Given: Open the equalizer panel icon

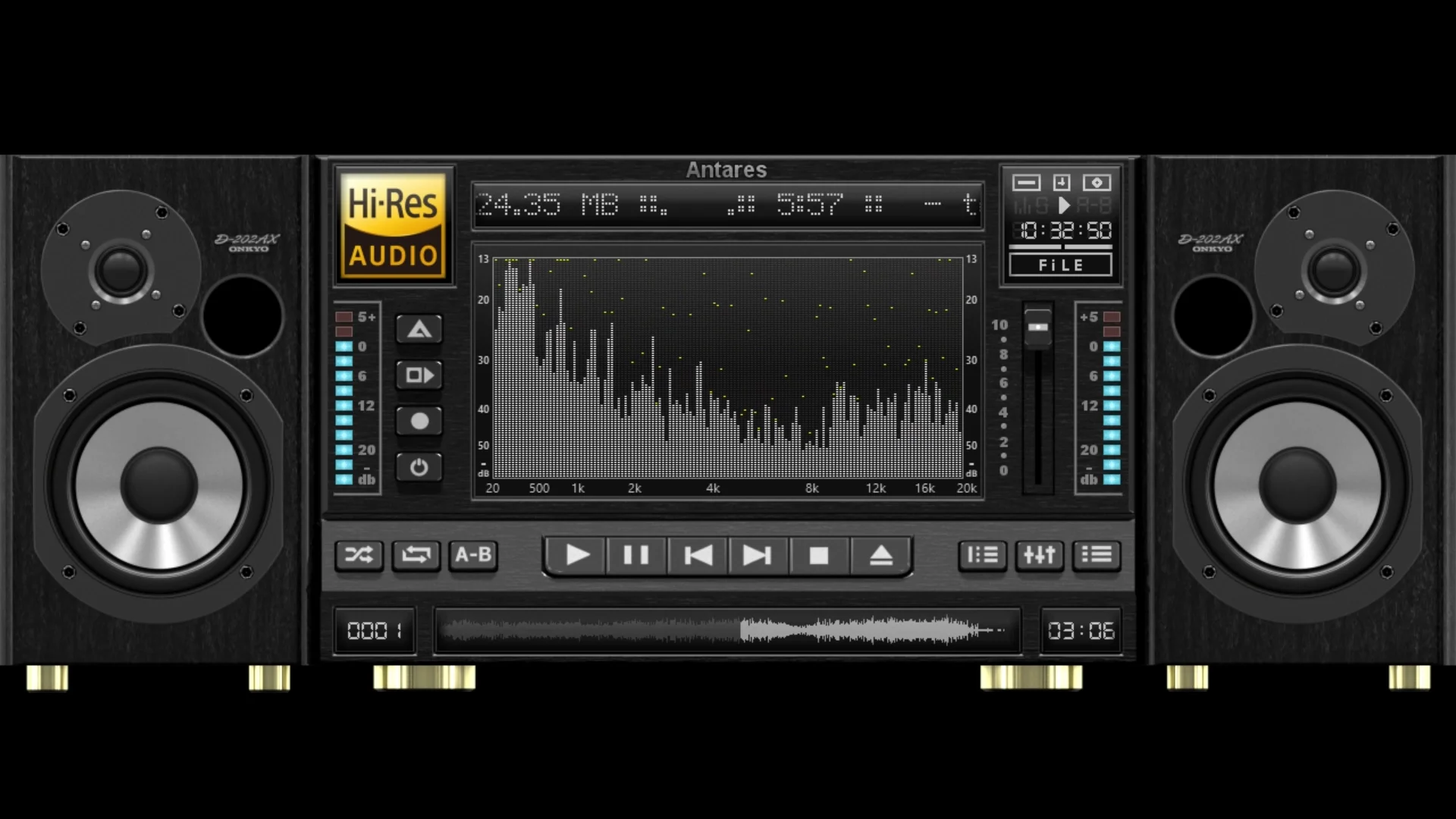Looking at the screenshot, I should point(1039,555).
